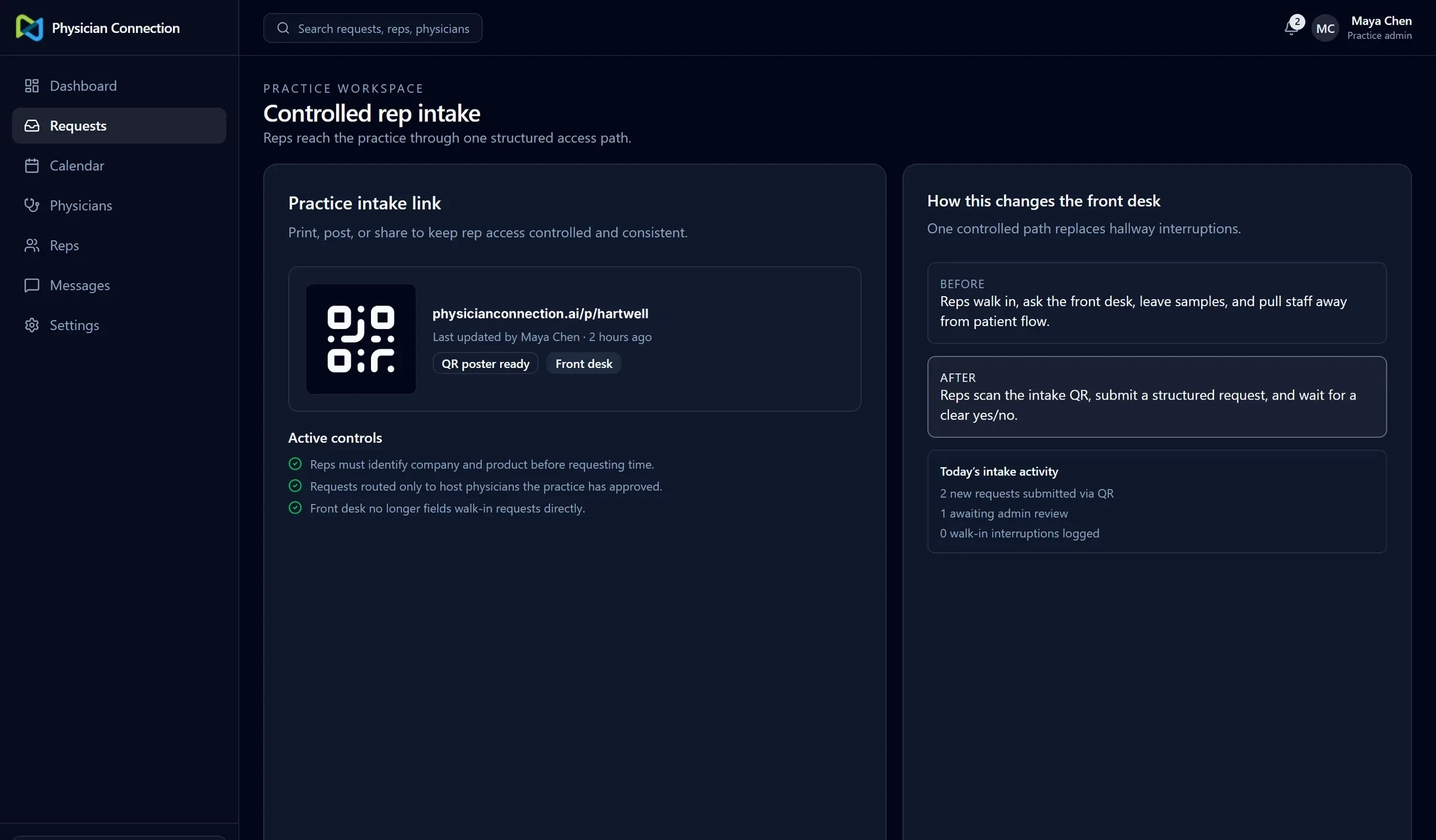Viewport: 1436px width, 840px height.
Task: Click the 'Physician Connection' brand name
Action: point(115,28)
